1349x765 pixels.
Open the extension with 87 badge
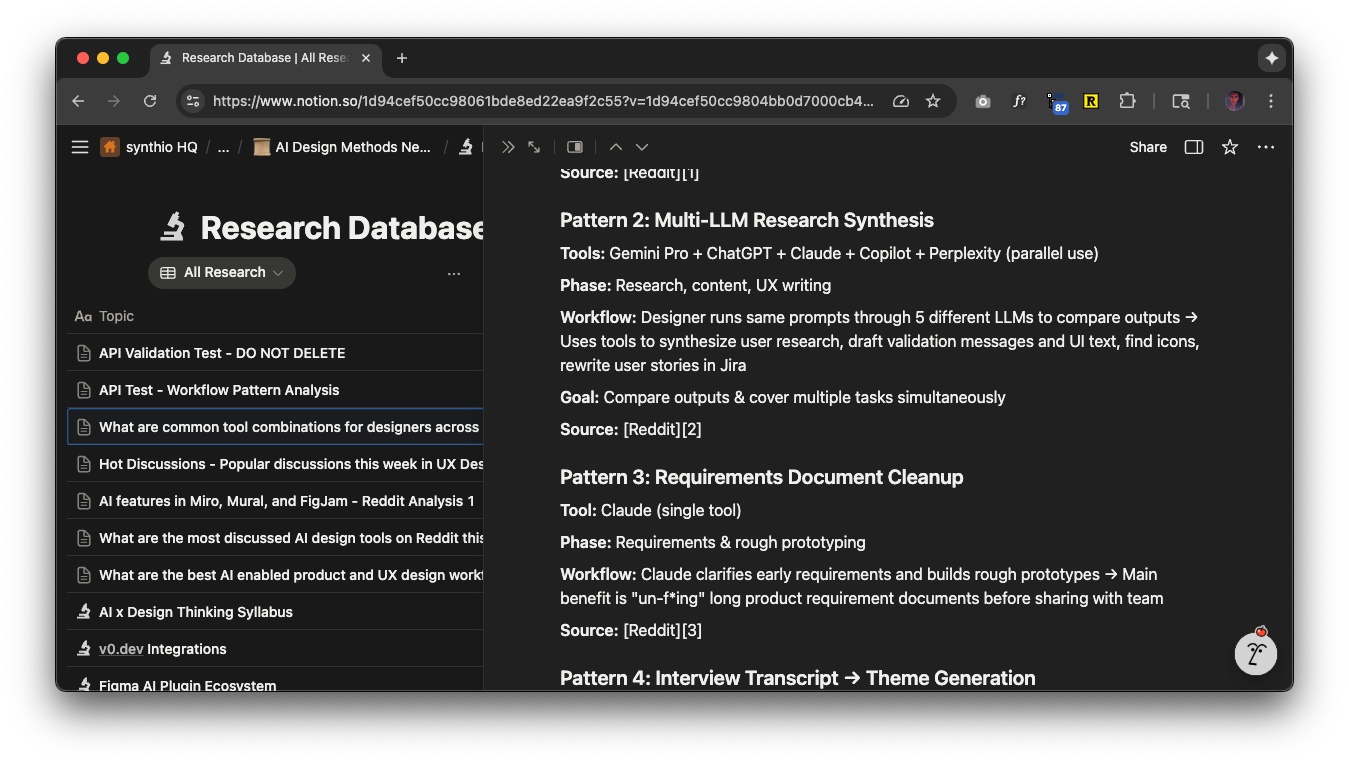pyautogui.click(x=1056, y=102)
